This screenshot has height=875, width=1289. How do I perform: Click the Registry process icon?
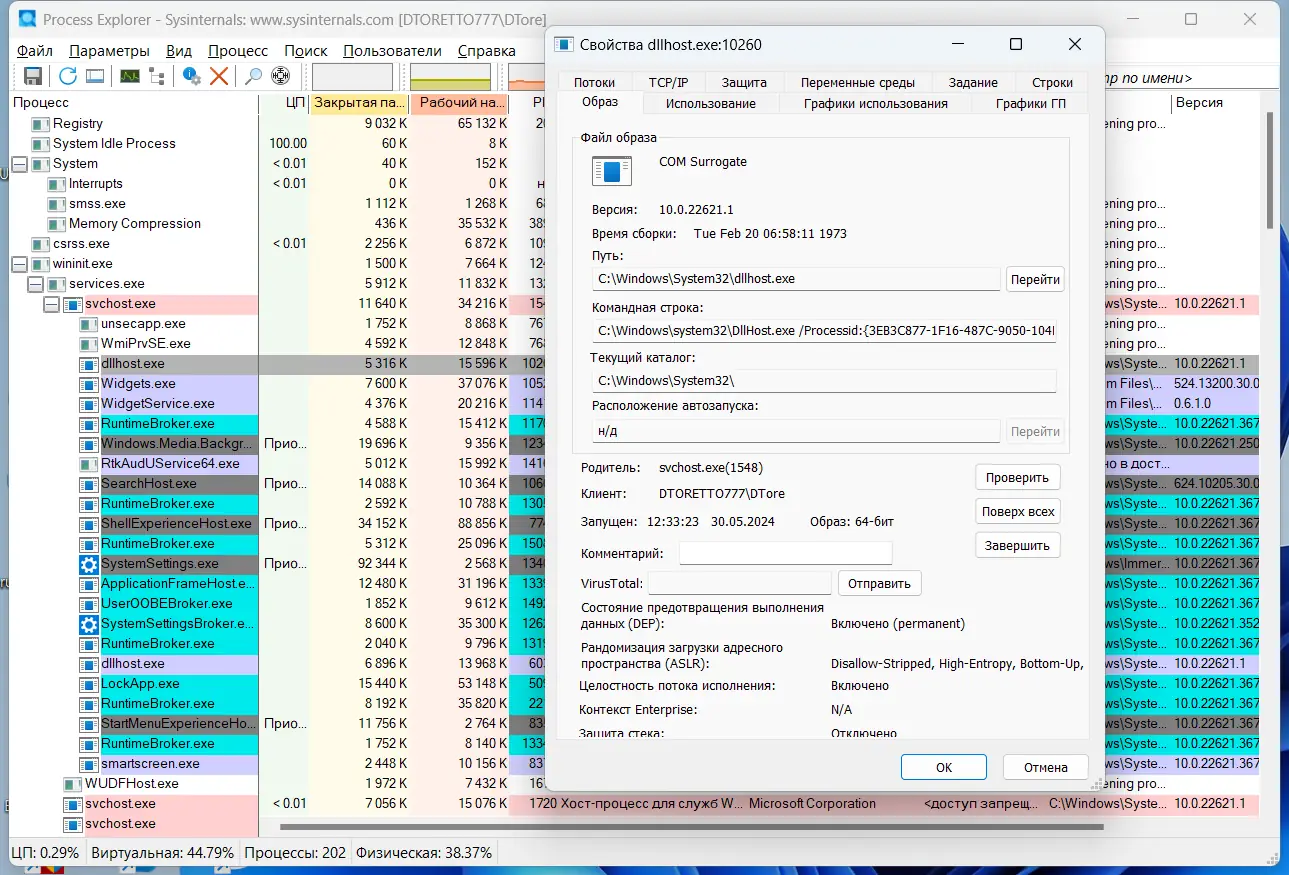point(40,124)
